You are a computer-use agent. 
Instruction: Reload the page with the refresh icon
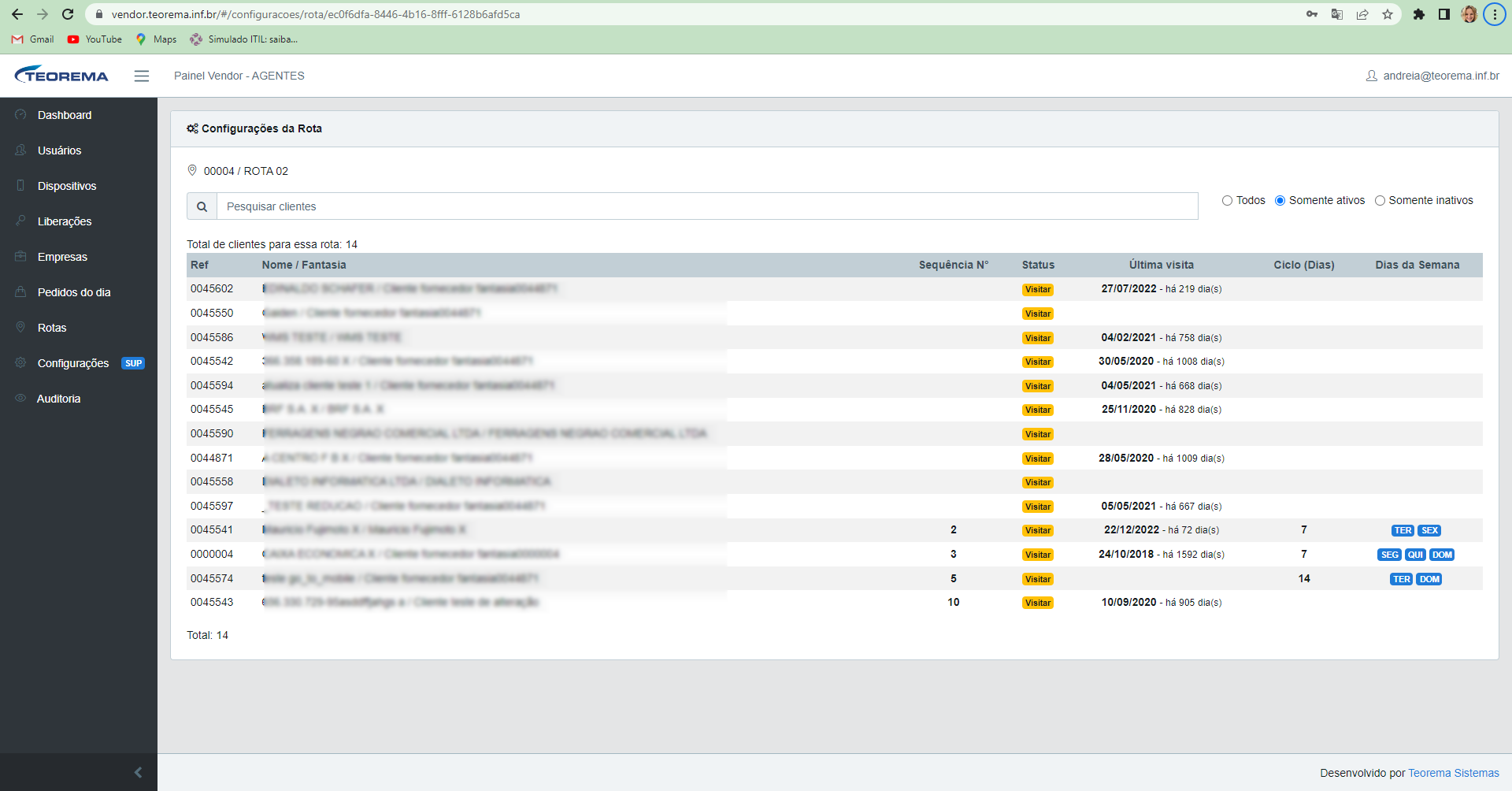tap(68, 14)
